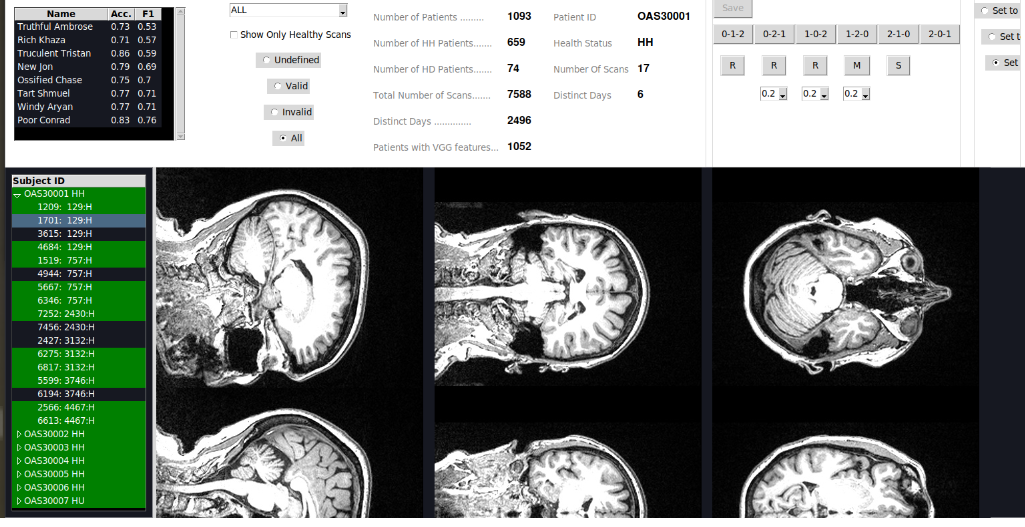Enable Show Only Healthy Scans checkbox
This screenshot has width=1025, height=527.
(x=233, y=35)
